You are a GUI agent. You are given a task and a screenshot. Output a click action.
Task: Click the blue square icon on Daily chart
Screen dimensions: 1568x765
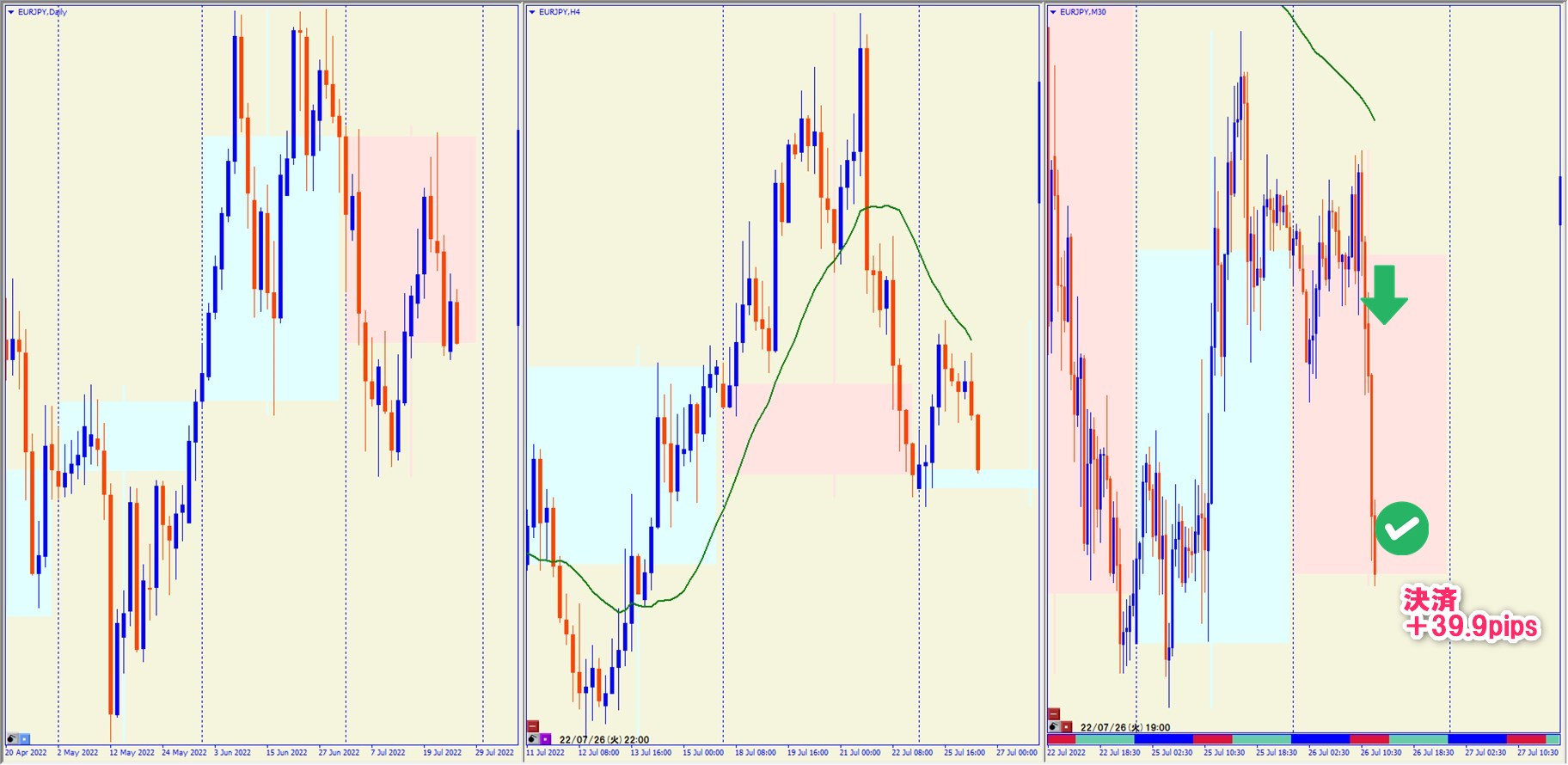25,738
